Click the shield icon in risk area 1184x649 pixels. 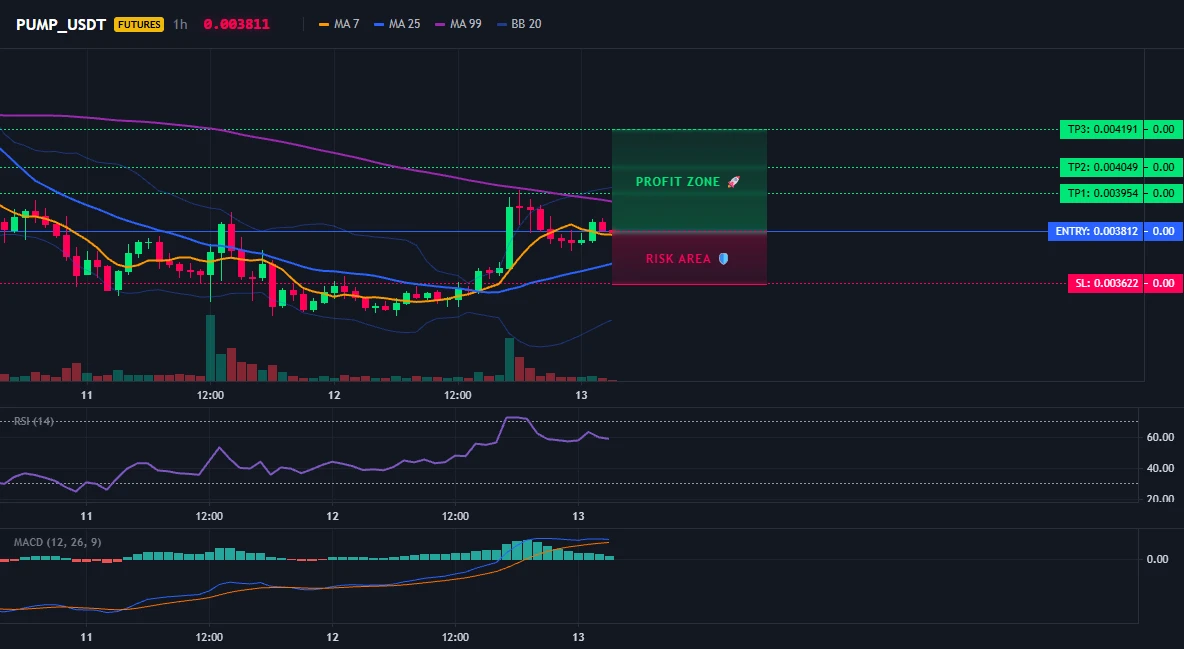[723, 259]
